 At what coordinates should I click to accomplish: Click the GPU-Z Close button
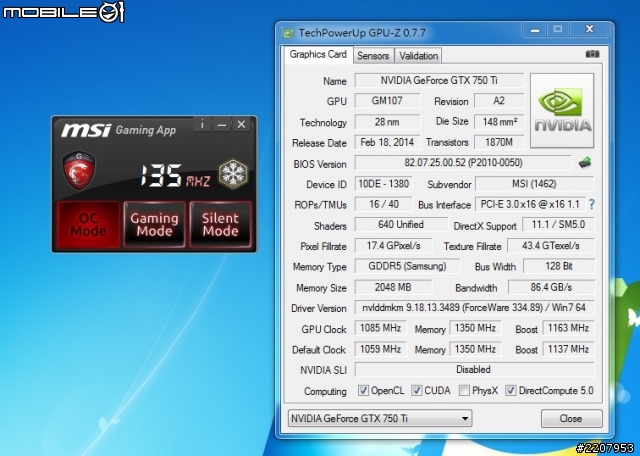coord(571,418)
